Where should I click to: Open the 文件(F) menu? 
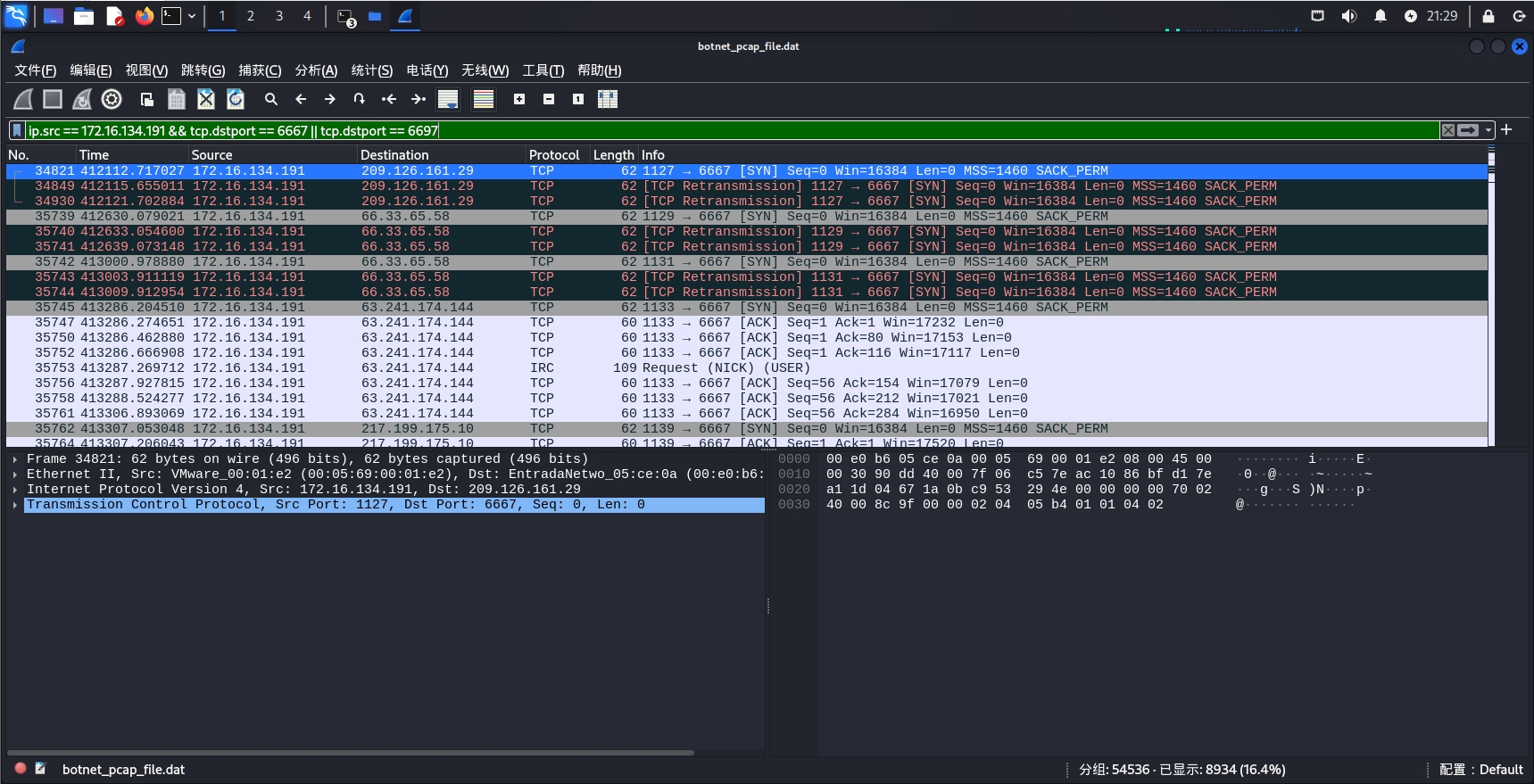click(x=35, y=70)
